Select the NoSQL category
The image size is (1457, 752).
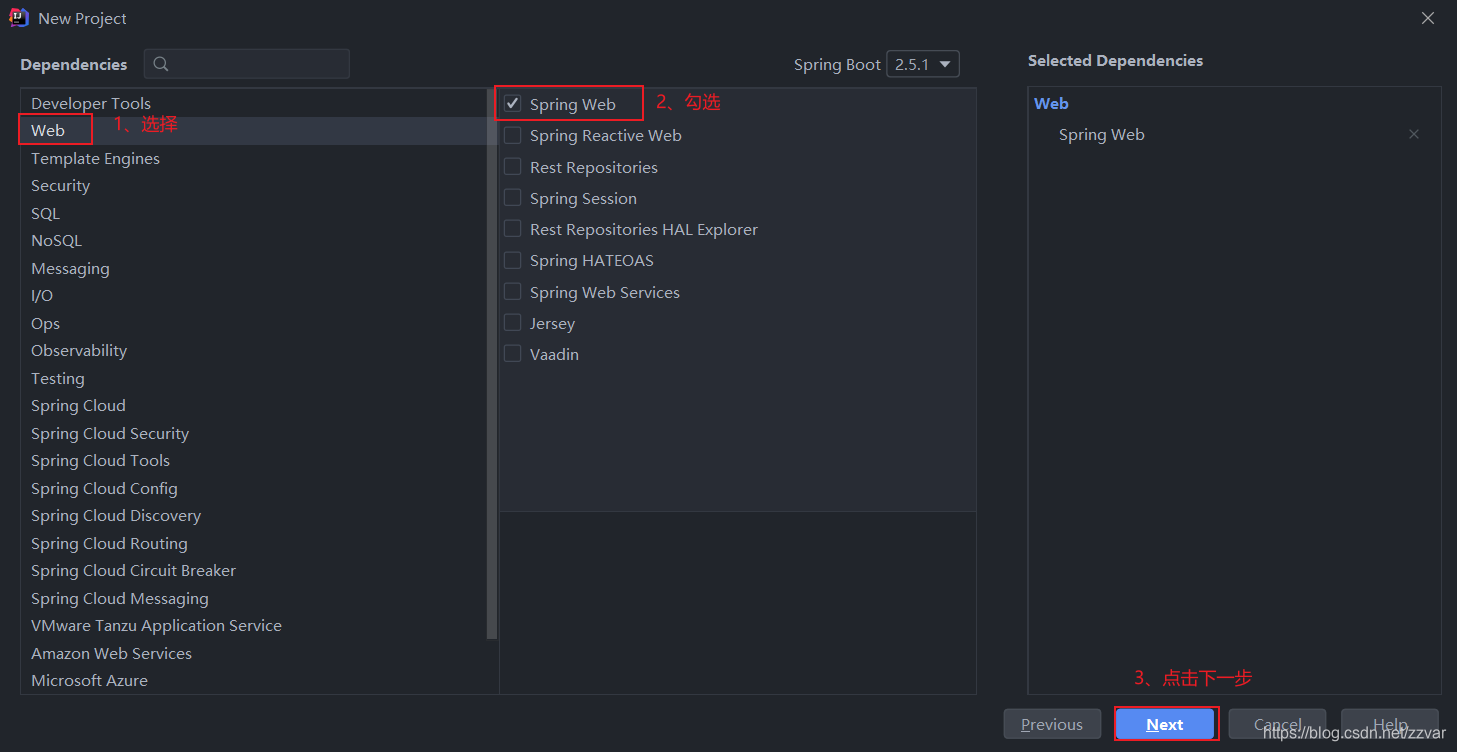(253, 241)
